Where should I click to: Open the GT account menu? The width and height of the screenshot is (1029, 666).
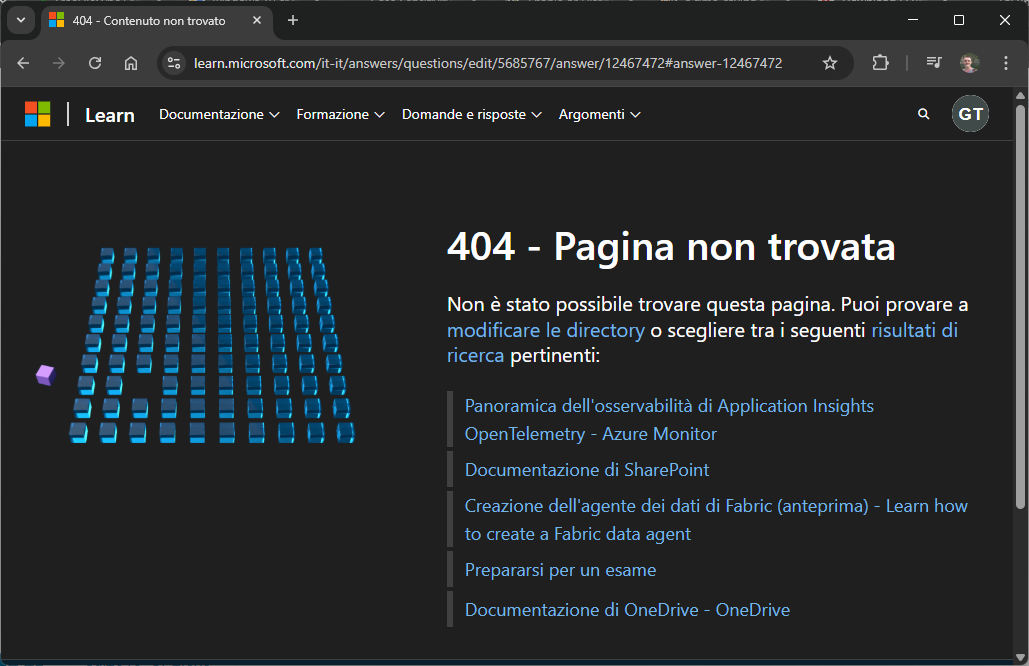[971, 114]
